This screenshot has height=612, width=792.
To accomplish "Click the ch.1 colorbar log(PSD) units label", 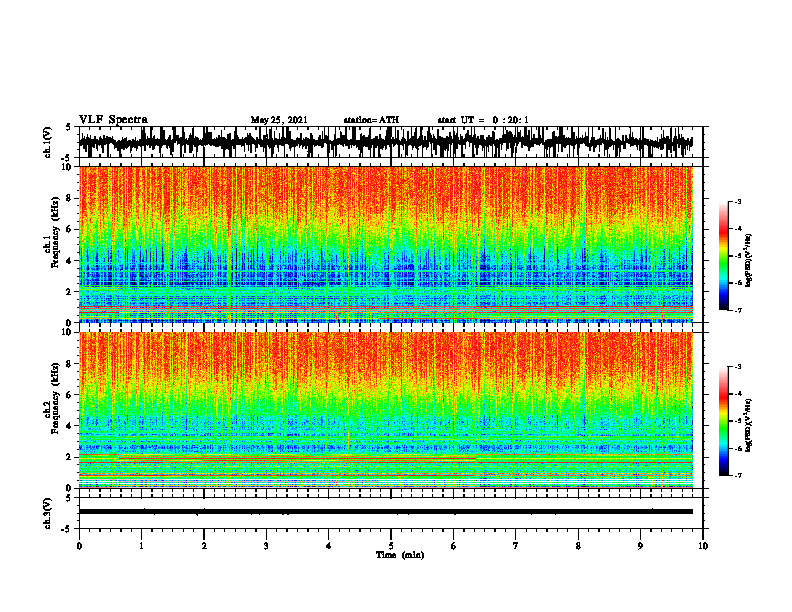I will tap(749, 261).
